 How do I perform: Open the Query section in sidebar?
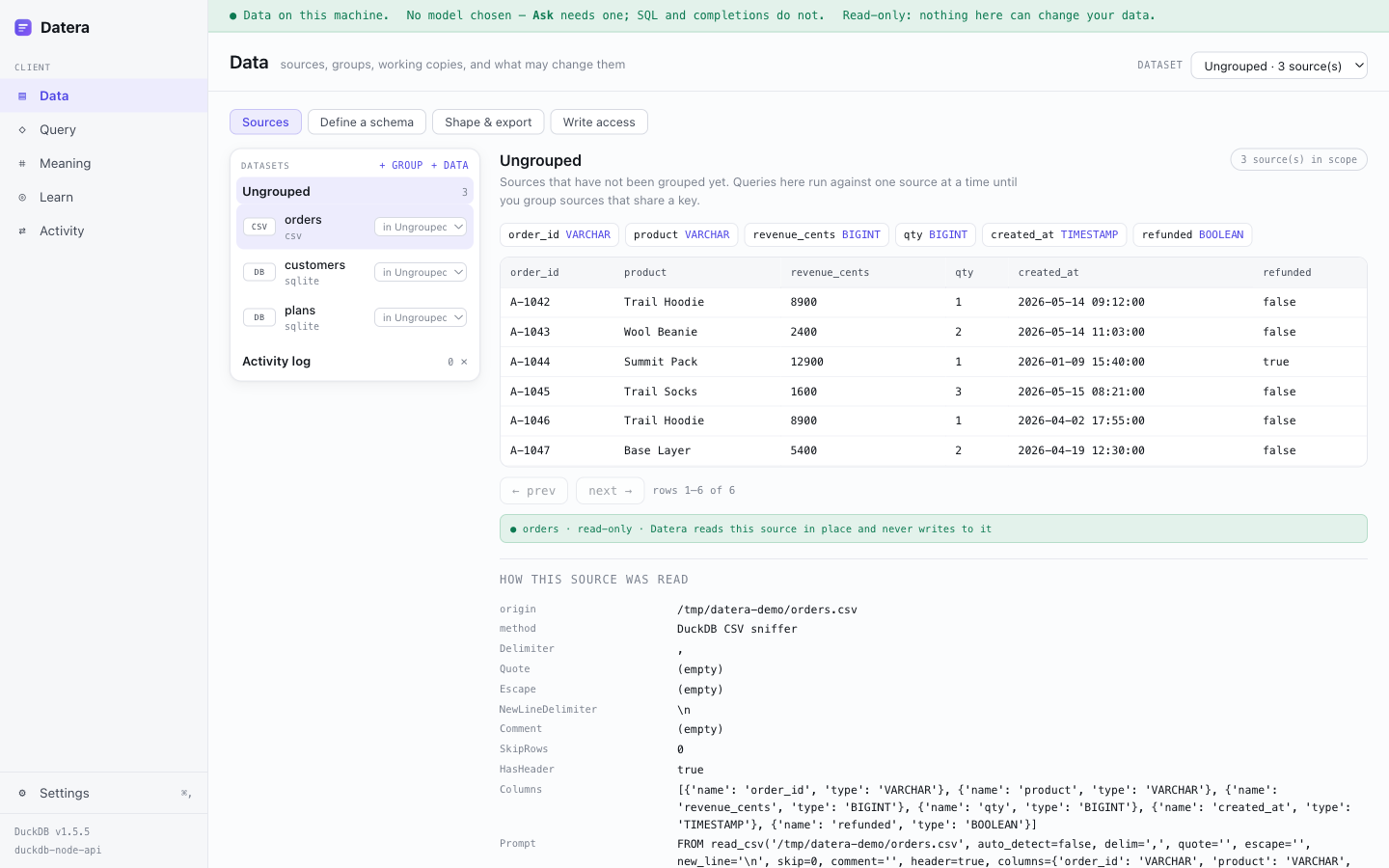[x=103, y=129]
